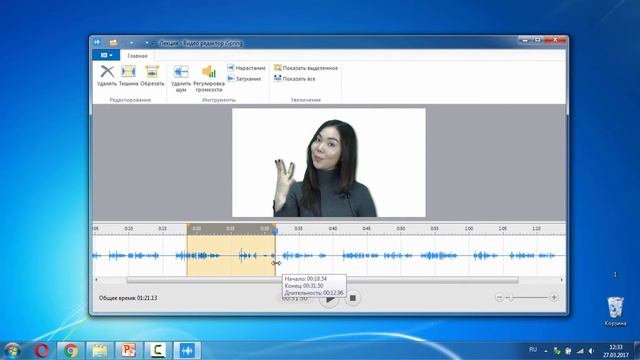Show hidden tray icons arrow

[546, 351]
